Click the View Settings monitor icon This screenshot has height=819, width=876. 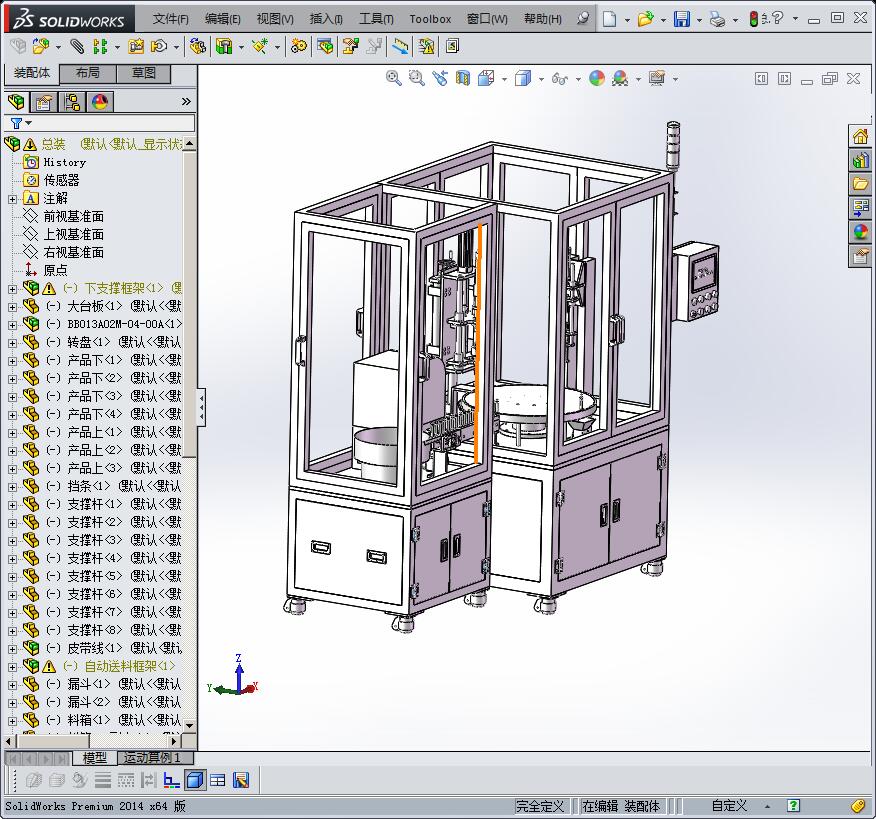click(x=657, y=78)
